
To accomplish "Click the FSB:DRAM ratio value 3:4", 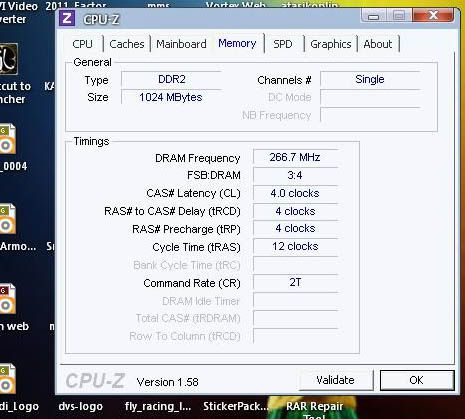I will pyautogui.click(x=295, y=175).
